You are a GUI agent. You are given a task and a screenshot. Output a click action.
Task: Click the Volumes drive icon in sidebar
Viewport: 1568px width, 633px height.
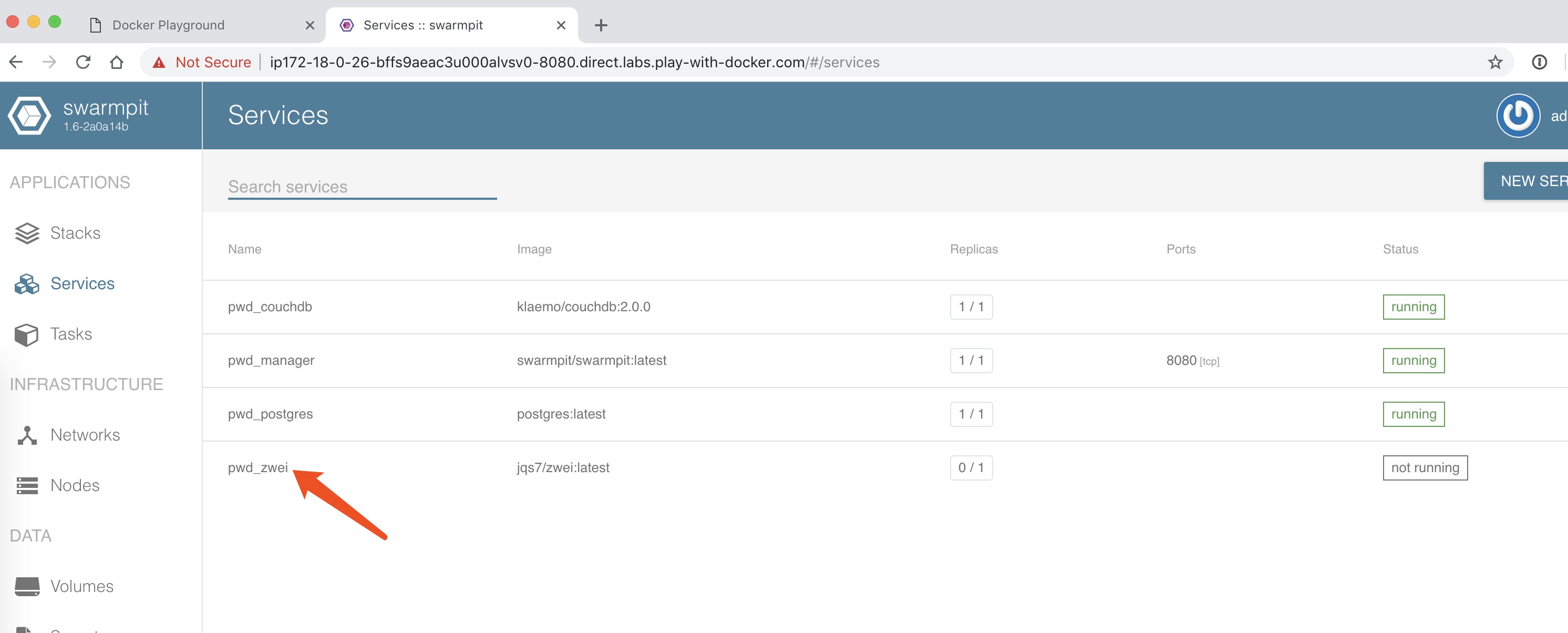coord(27,586)
